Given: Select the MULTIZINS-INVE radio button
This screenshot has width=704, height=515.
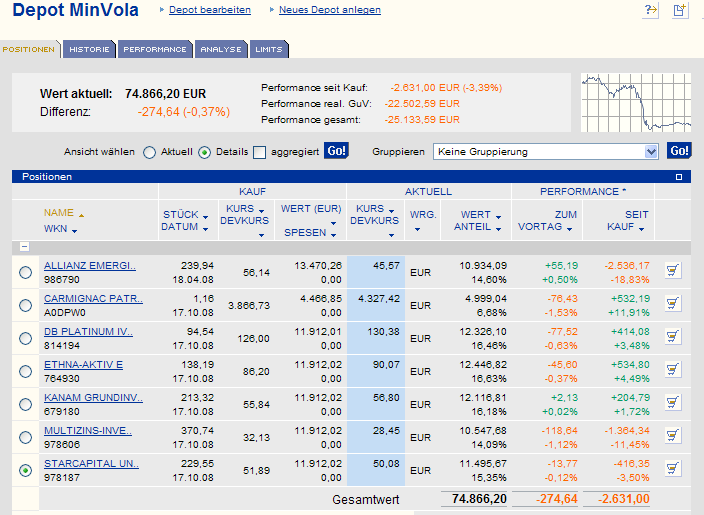Looking at the screenshot, I should (x=26, y=437).
